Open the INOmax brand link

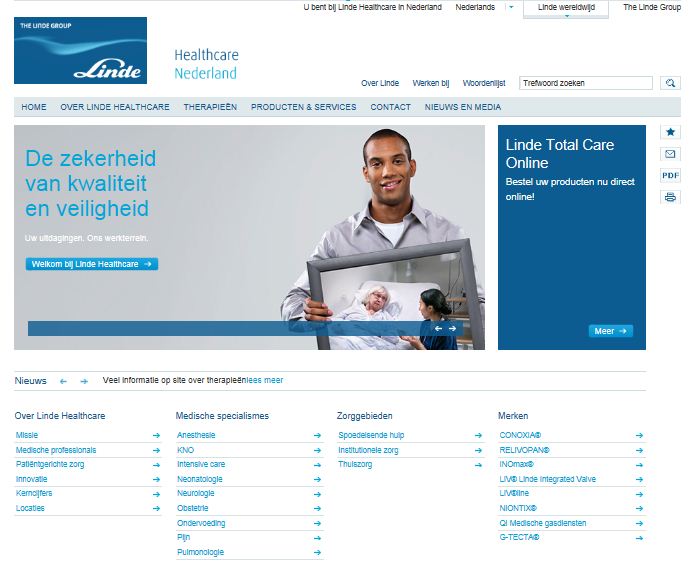(x=516, y=464)
